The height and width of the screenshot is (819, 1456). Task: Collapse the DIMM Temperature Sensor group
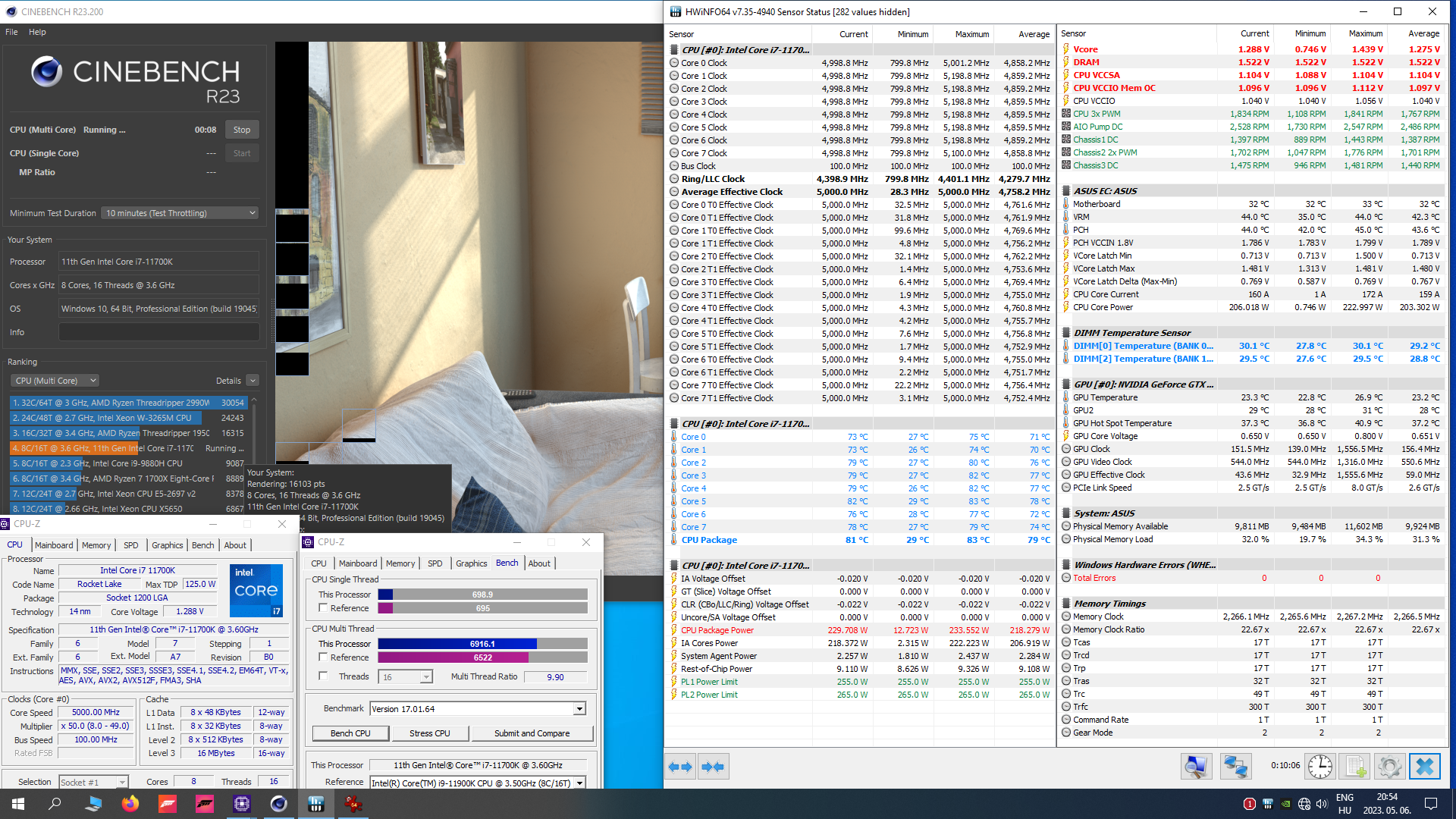(x=1065, y=333)
